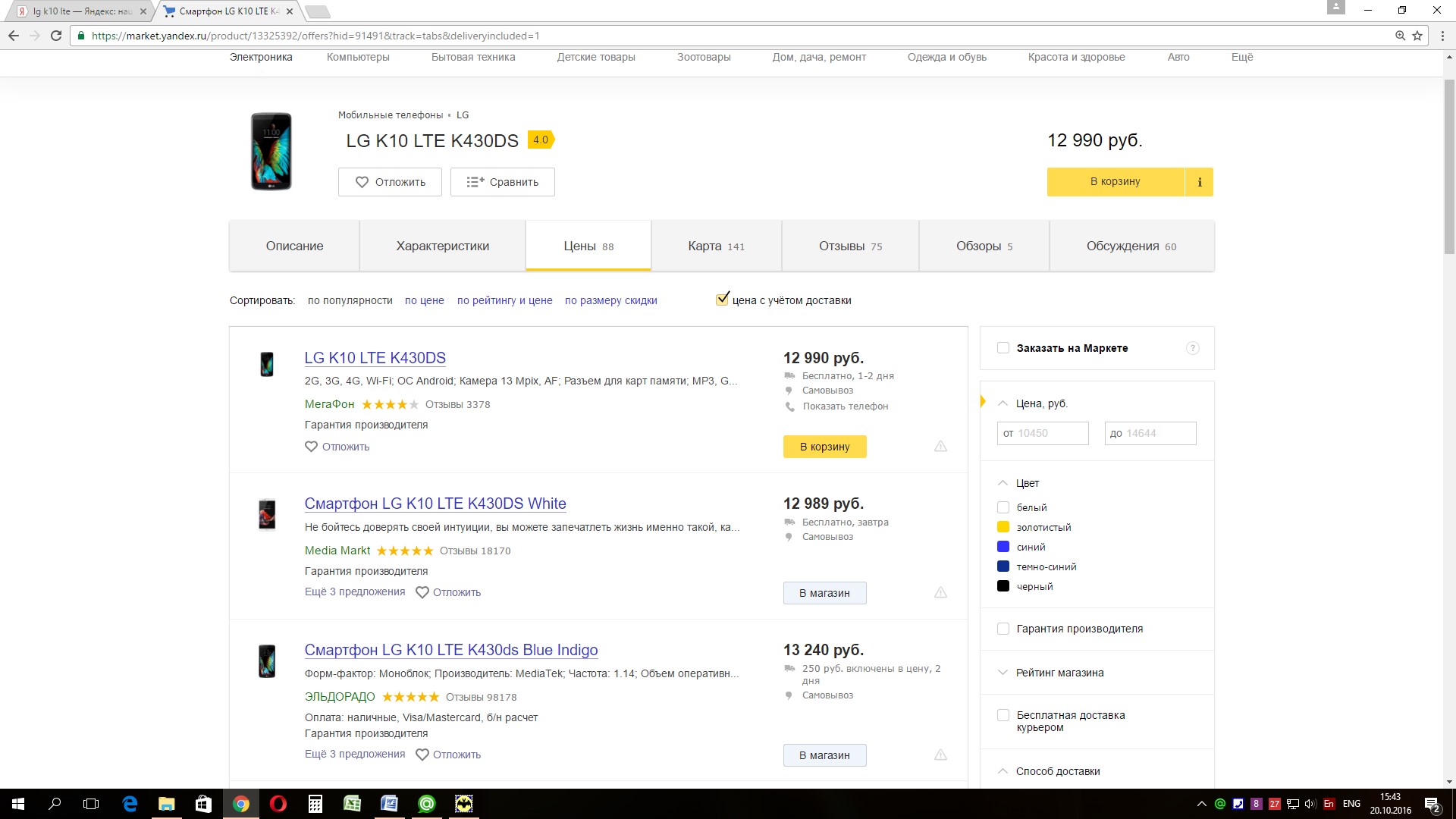The image size is (1456, 819).
Task: Expand Ещё category menu
Action: 1242,57
